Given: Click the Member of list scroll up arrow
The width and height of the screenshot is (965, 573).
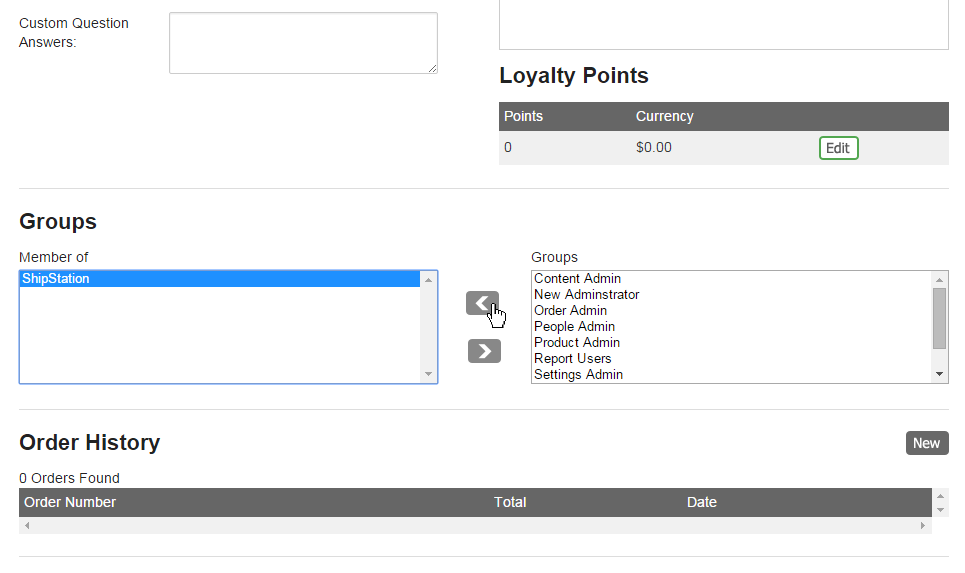Looking at the screenshot, I should [x=428, y=280].
